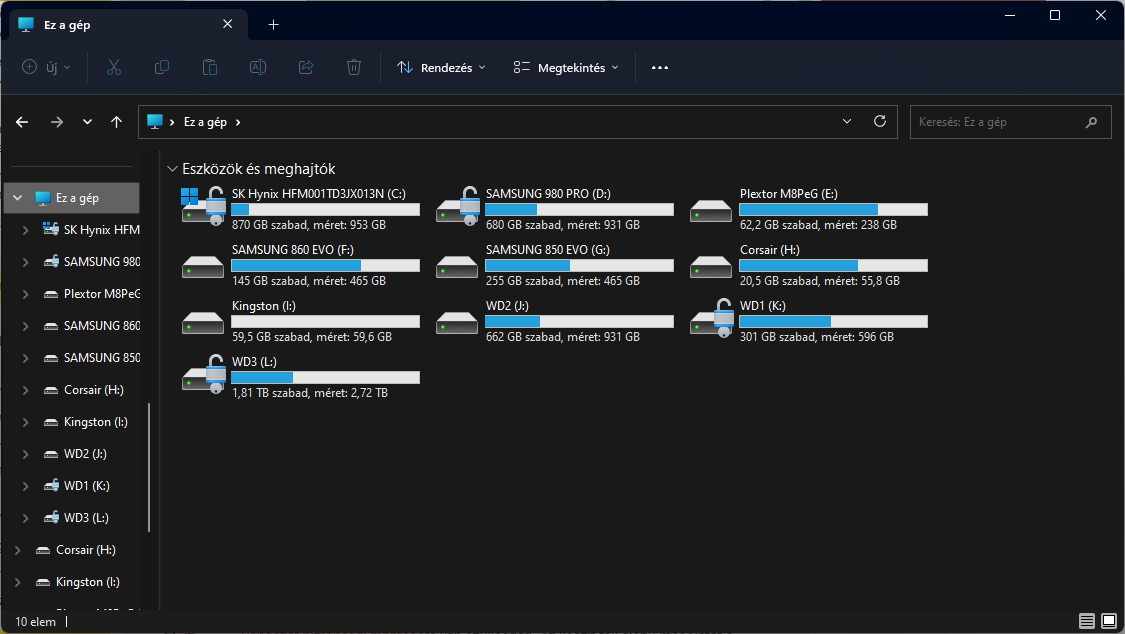
Task: Open the Megtekintés view dropdown
Action: click(x=566, y=67)
